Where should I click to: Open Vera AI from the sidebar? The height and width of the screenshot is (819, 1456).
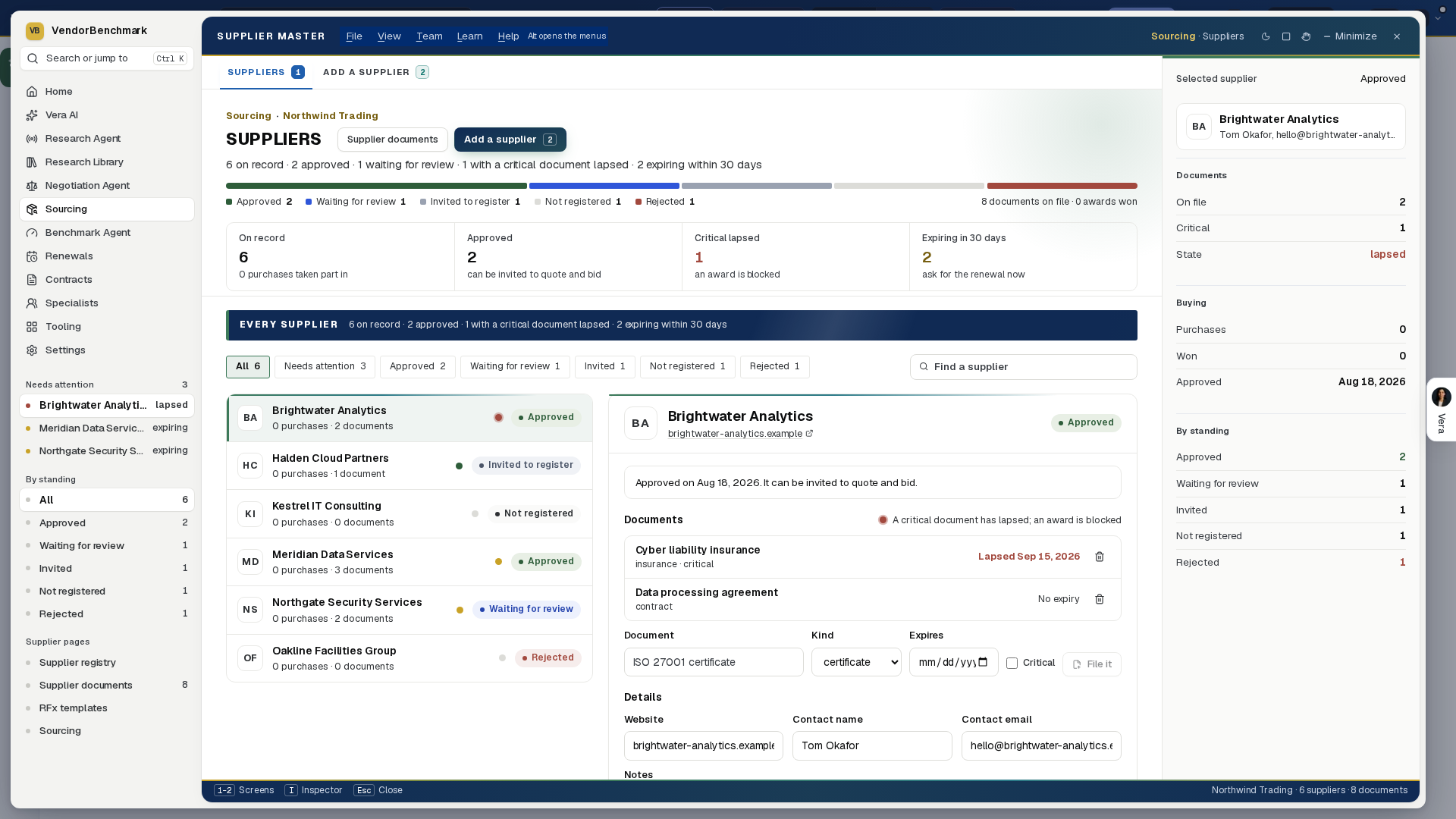[107, 115]
